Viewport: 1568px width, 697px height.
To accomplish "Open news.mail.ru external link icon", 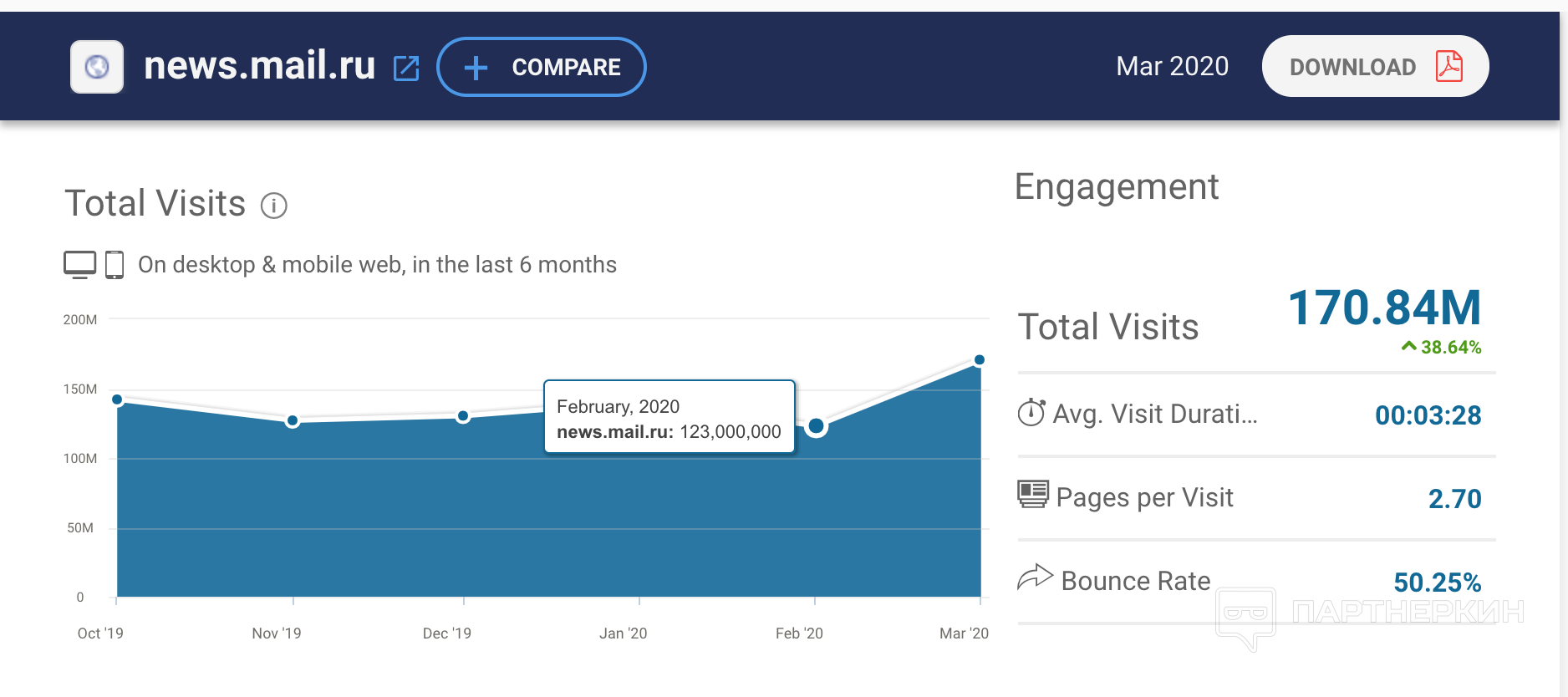I will [x=406, y=68].
